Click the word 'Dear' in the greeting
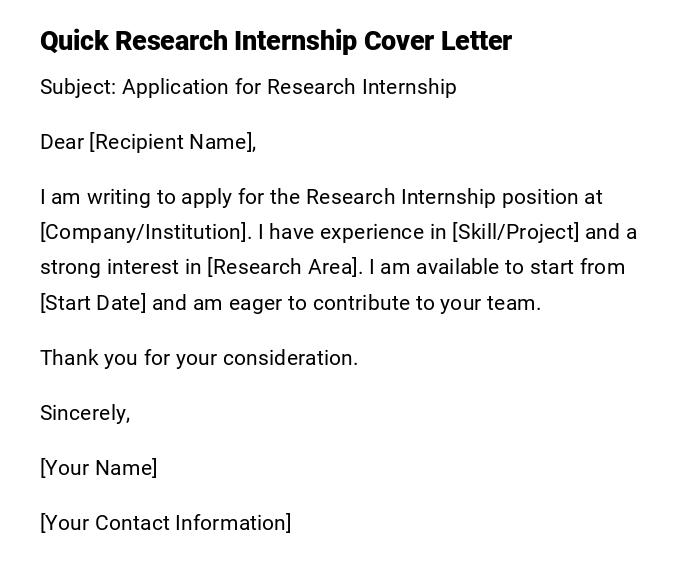The height and width of the screenshot is (586, 700). pos(62,142)
